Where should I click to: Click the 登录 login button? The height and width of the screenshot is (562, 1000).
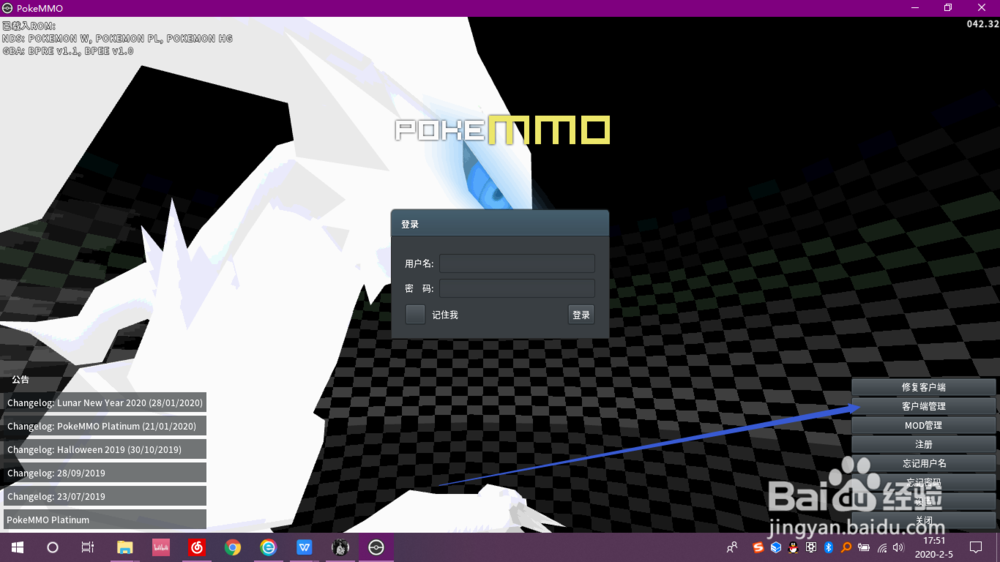click(x=581, y=314)
